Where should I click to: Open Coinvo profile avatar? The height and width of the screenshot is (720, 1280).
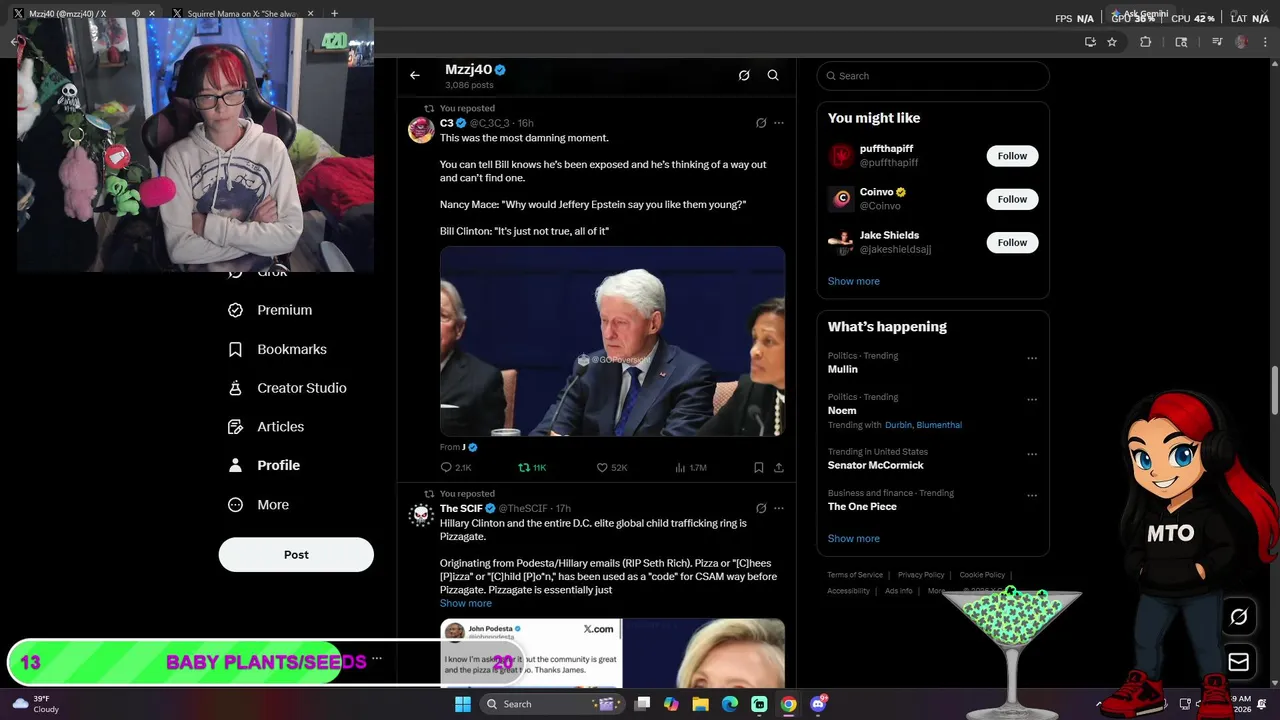click(x=841, y=199)
